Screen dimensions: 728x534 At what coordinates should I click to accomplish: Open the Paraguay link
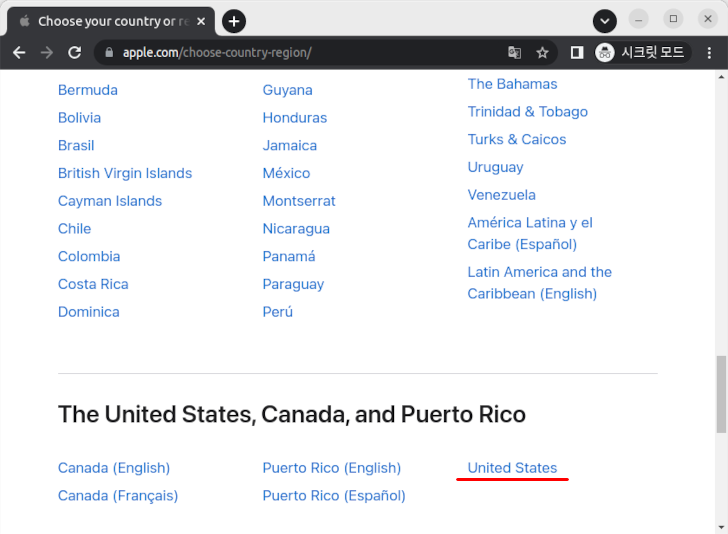point(293,284)
